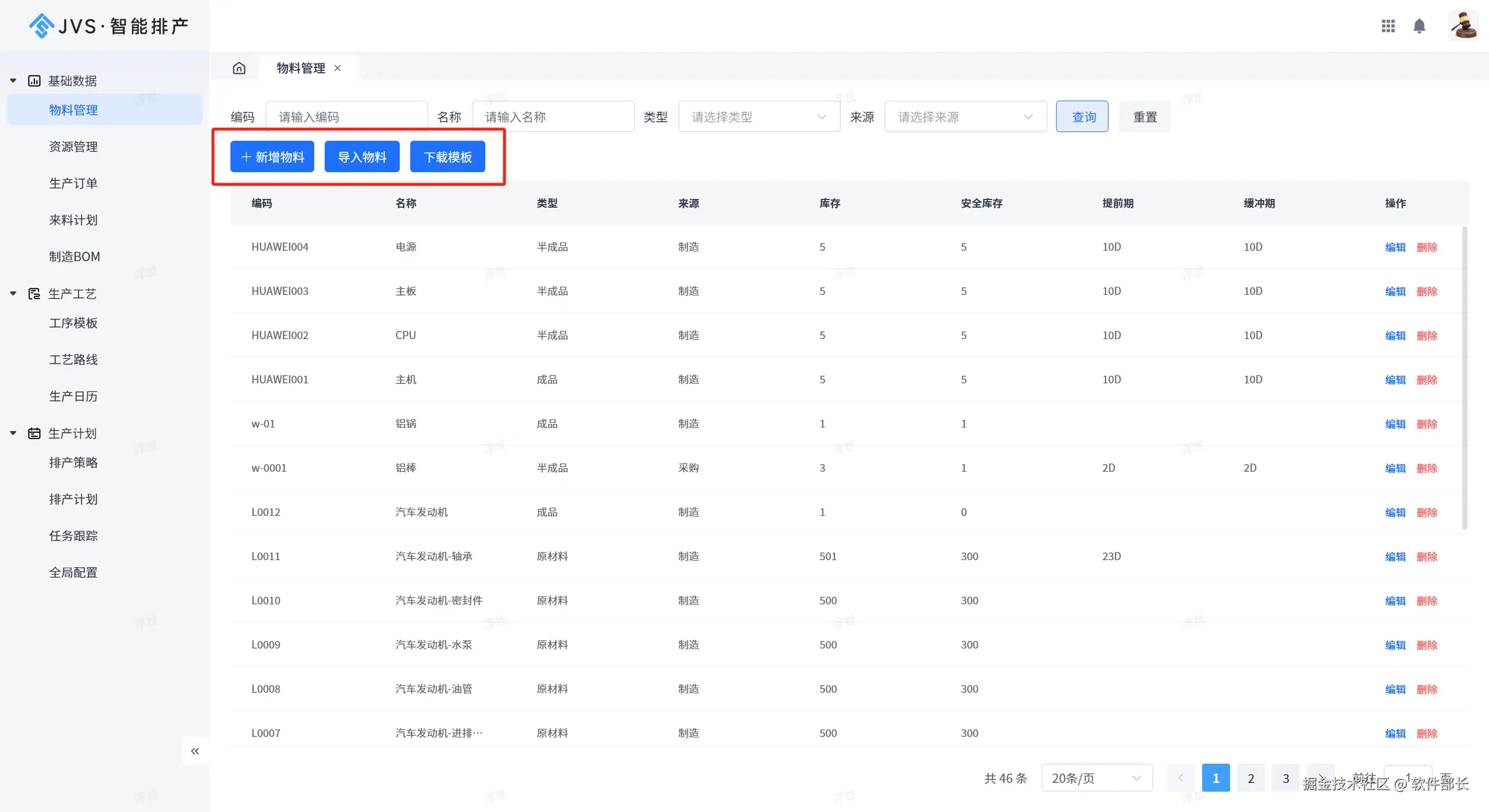Click the JVS logo icon
The image size is (1489, 812).
[41, 26]
